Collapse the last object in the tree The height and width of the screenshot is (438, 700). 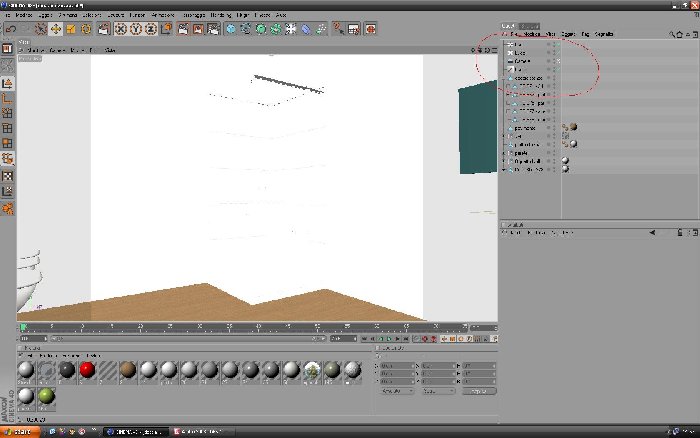tap(504, 170)
